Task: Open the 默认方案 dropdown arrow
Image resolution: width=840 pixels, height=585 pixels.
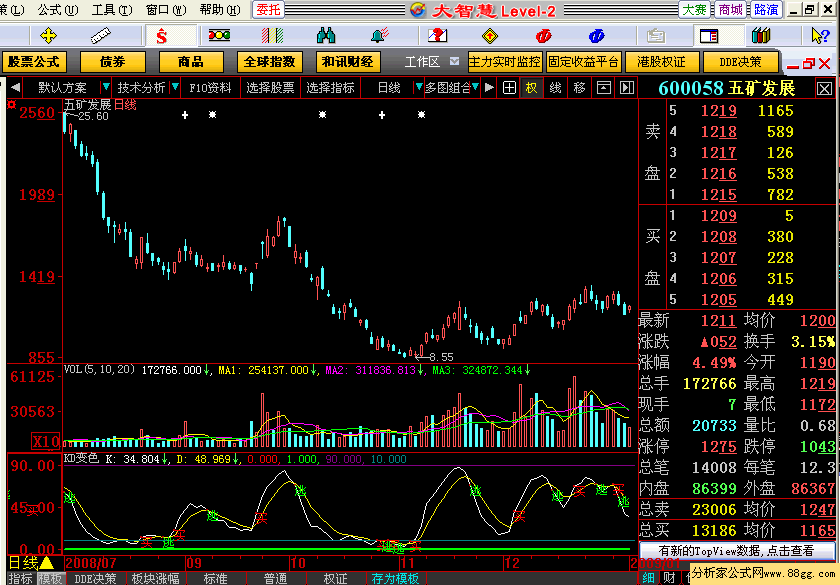Action: click(106, 87)
